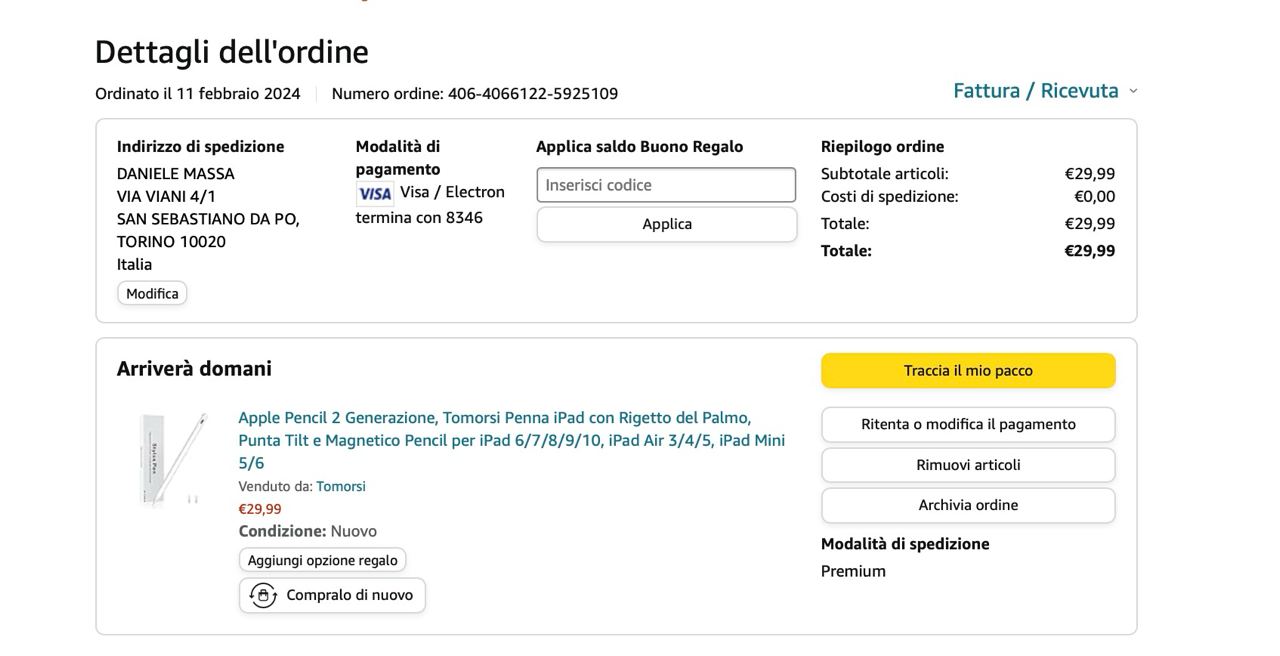Expand the chevron beside Fattura / Ricevuta
This screenshot has width=1280, height=656.
1133,91
